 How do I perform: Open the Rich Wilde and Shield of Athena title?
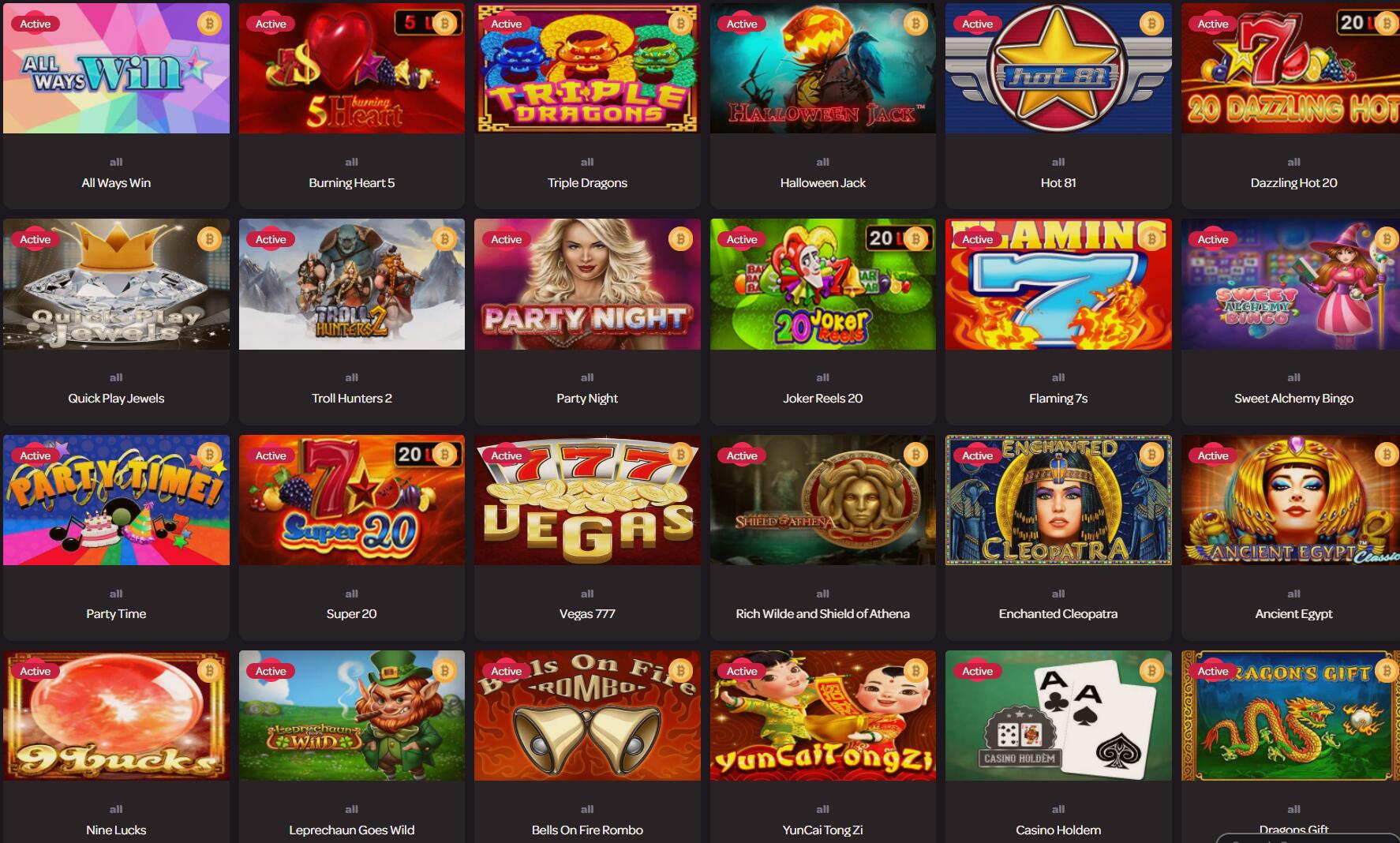(822, 613)
